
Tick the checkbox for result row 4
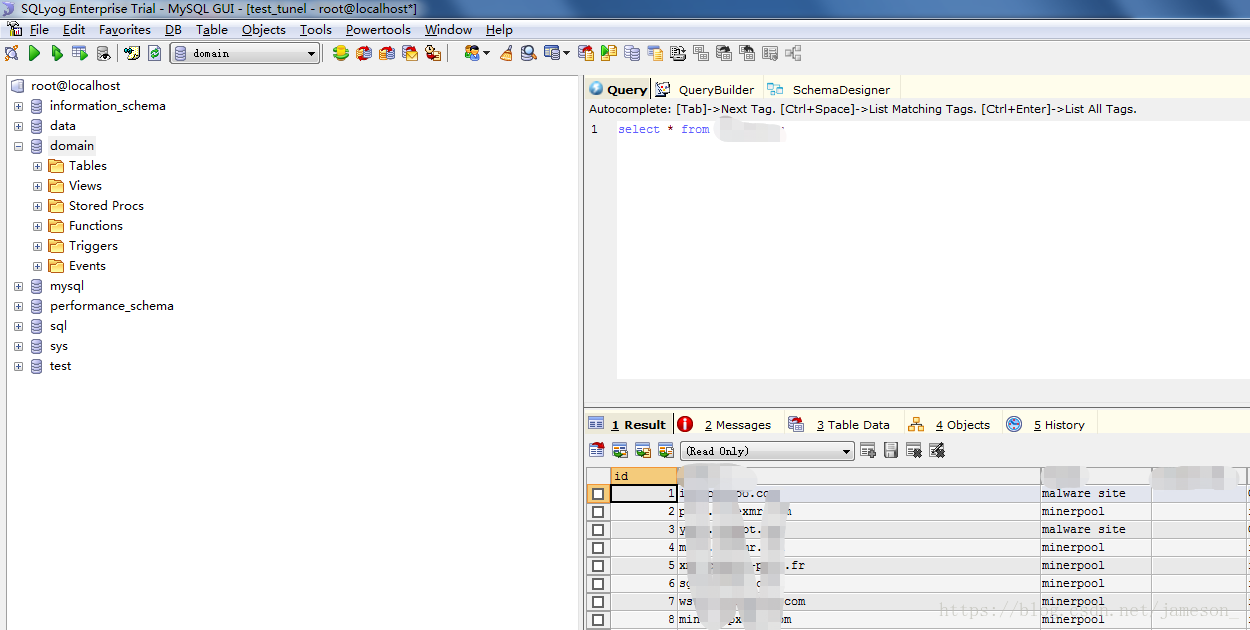click(x=598, y=548)
